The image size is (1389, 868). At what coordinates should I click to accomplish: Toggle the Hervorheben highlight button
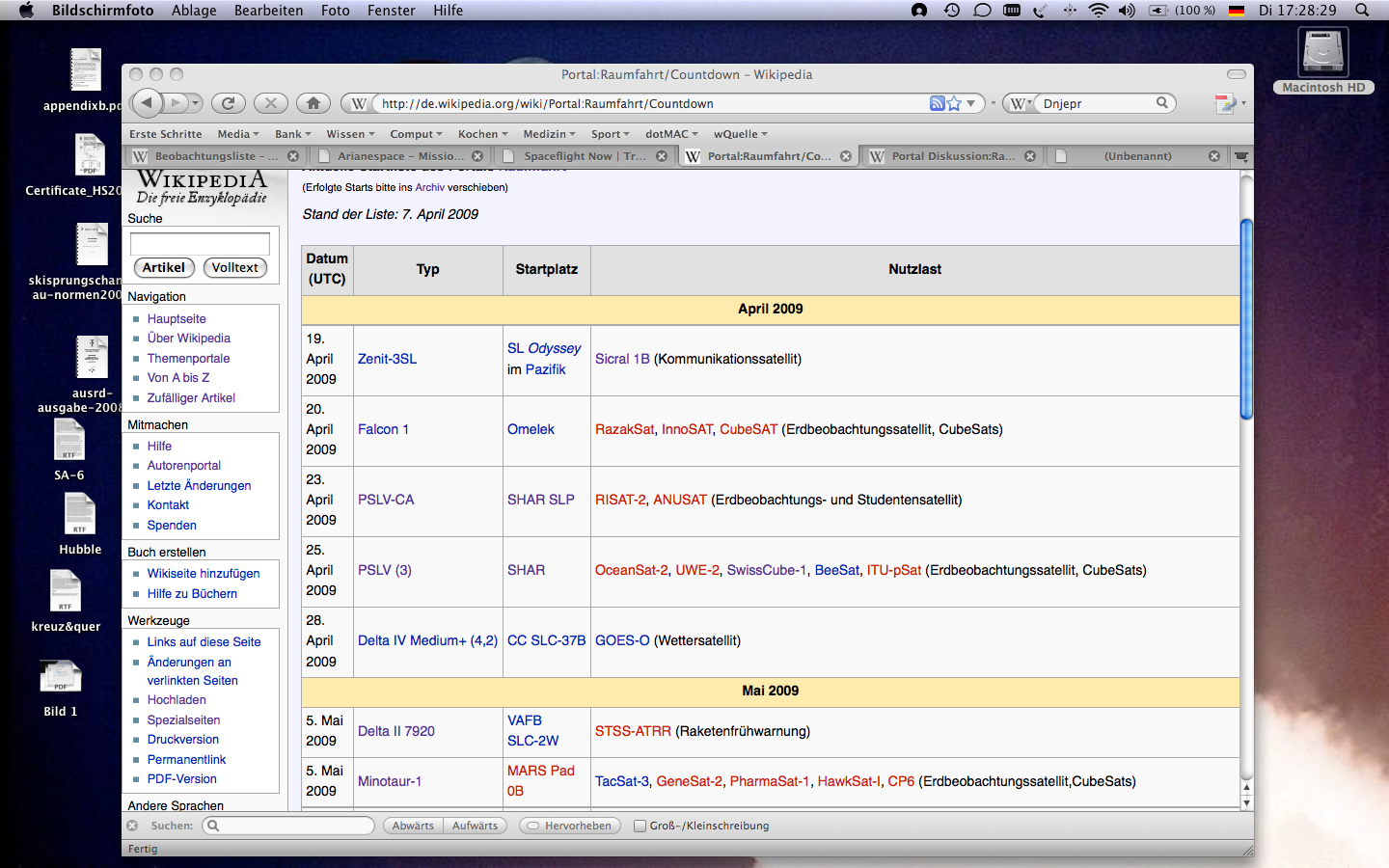[x=569, y=826]
